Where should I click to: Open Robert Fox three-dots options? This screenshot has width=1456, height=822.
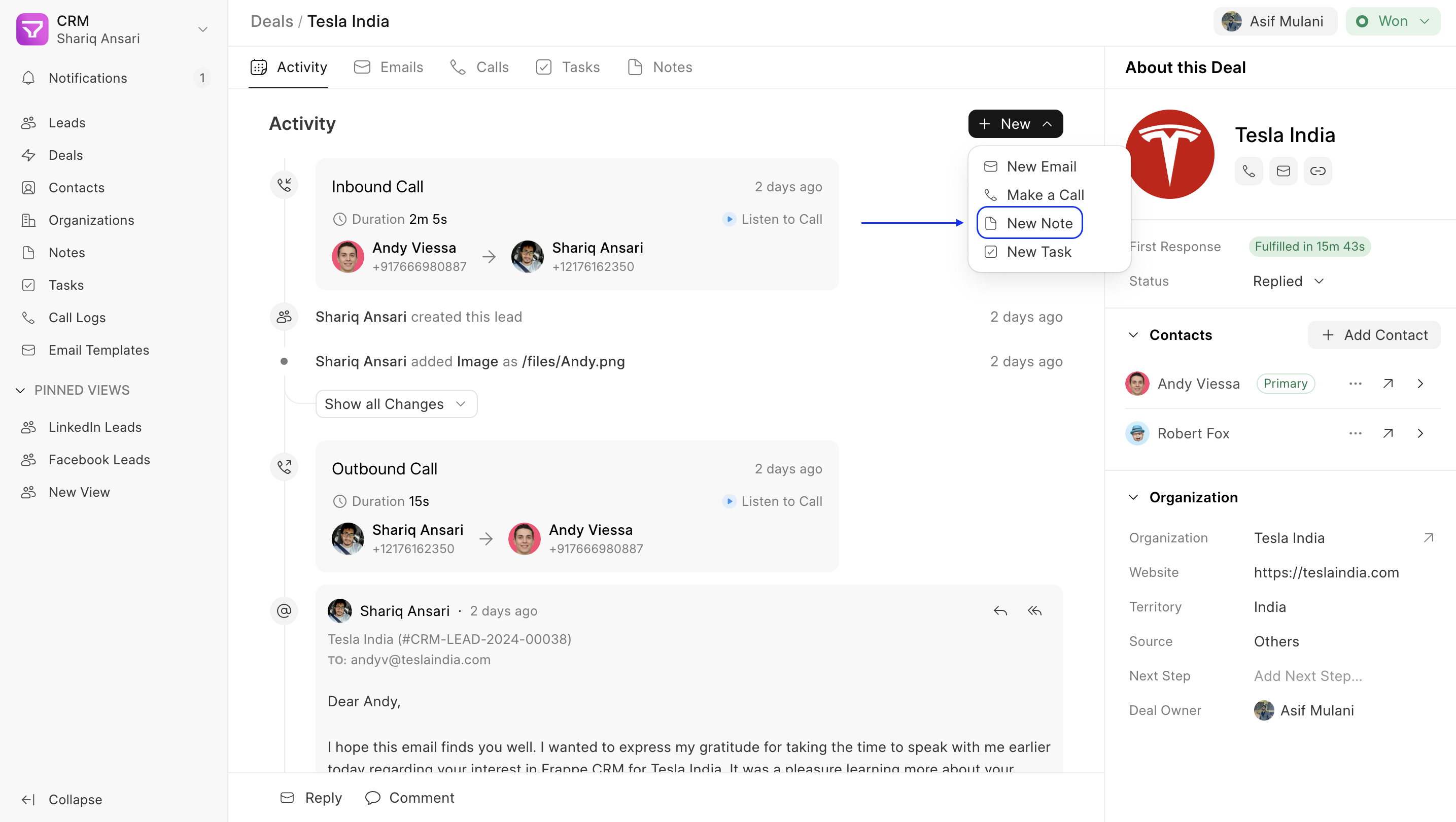[x=1355, y=433]
